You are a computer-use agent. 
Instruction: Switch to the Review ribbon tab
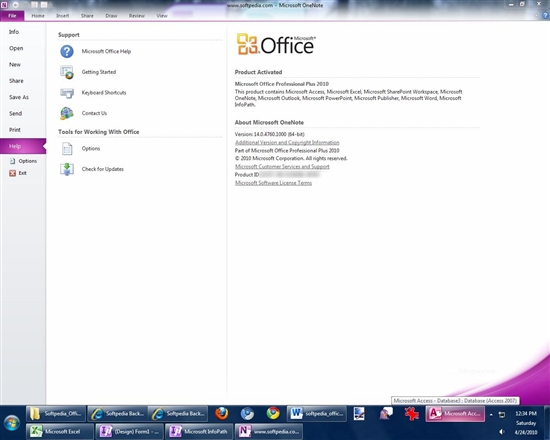click(136, 16)
